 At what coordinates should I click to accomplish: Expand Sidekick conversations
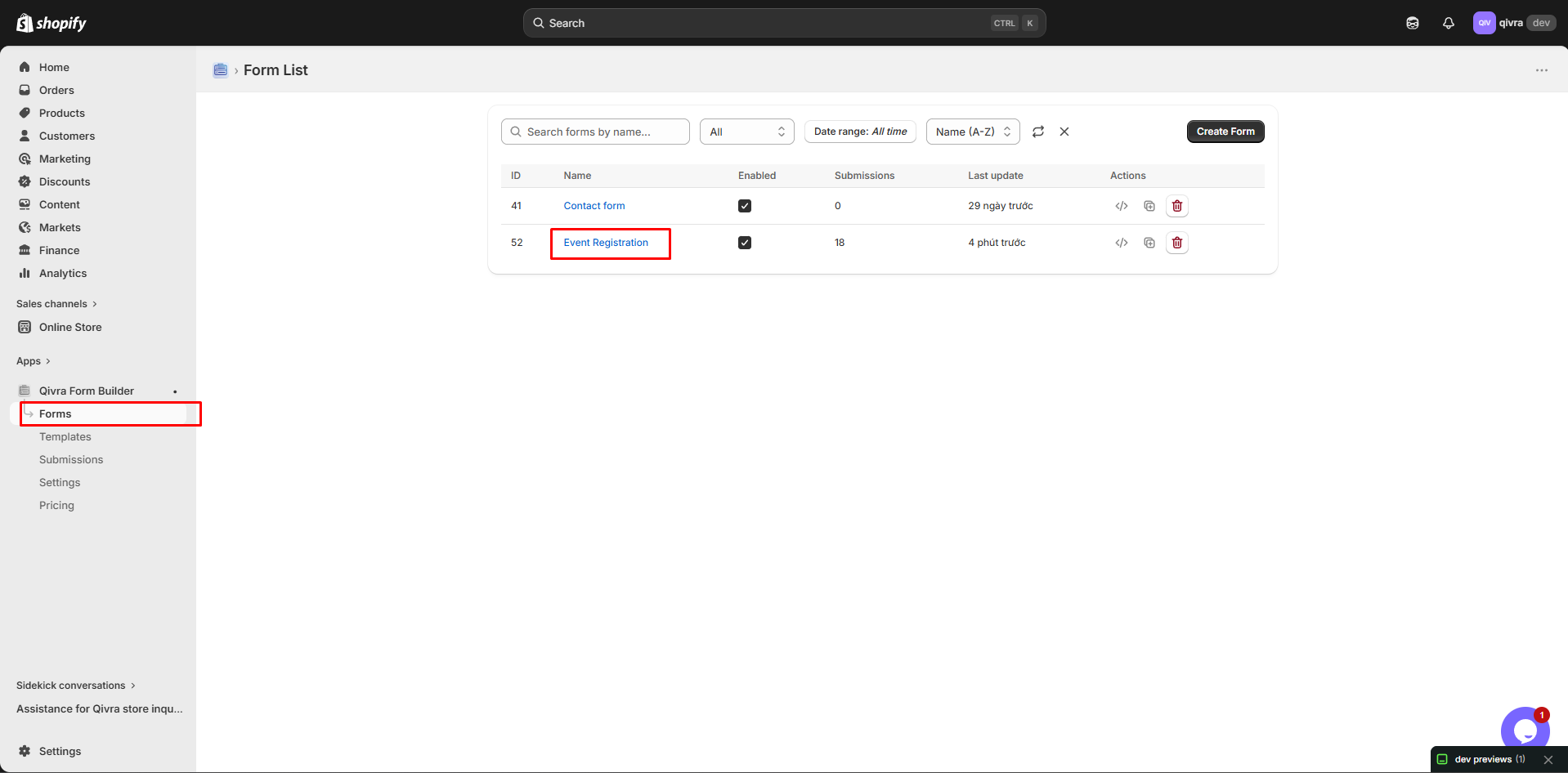point(76,686)
